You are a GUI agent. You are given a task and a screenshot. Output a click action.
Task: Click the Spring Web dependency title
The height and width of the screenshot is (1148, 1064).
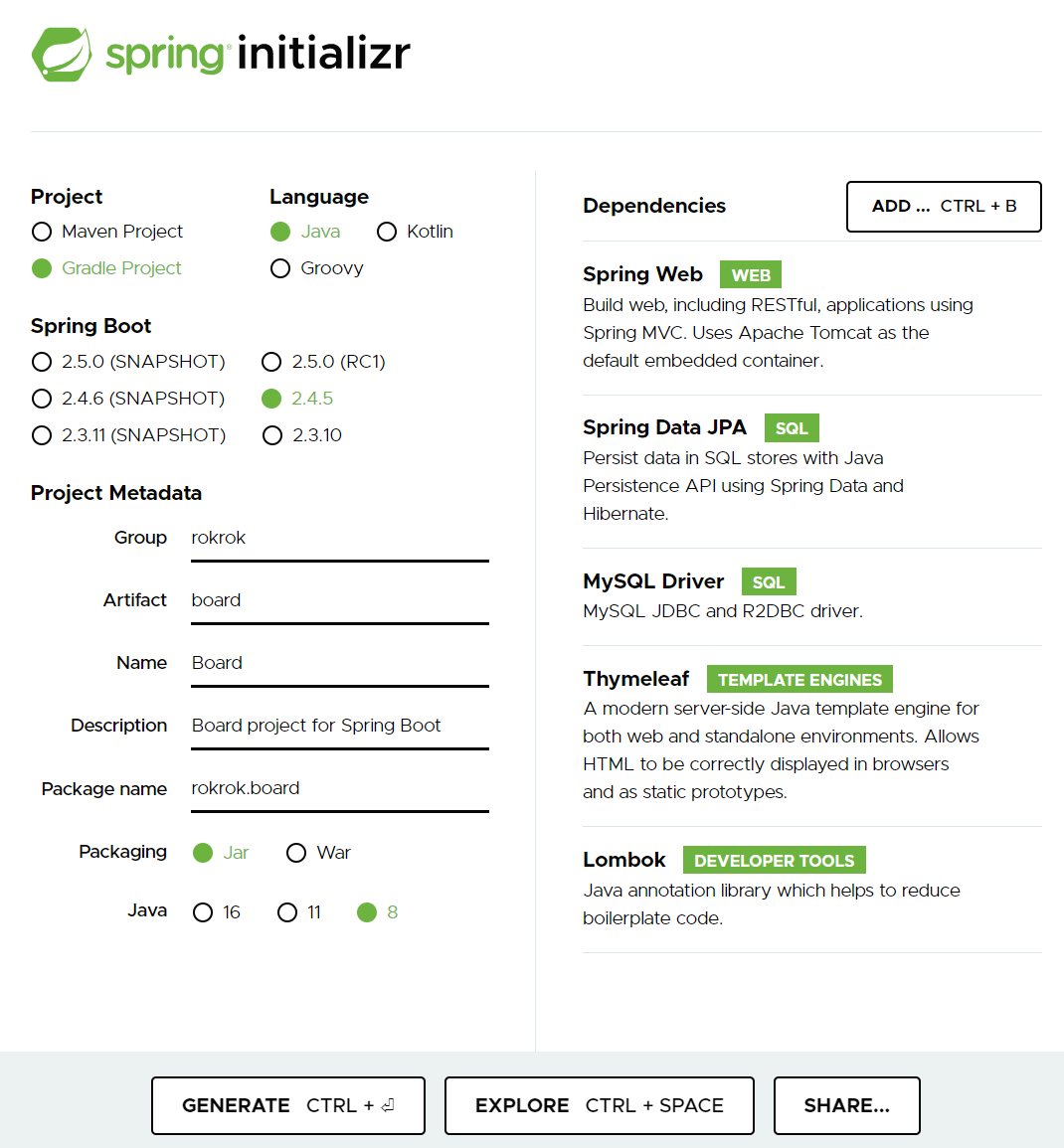tap(643, 274)
